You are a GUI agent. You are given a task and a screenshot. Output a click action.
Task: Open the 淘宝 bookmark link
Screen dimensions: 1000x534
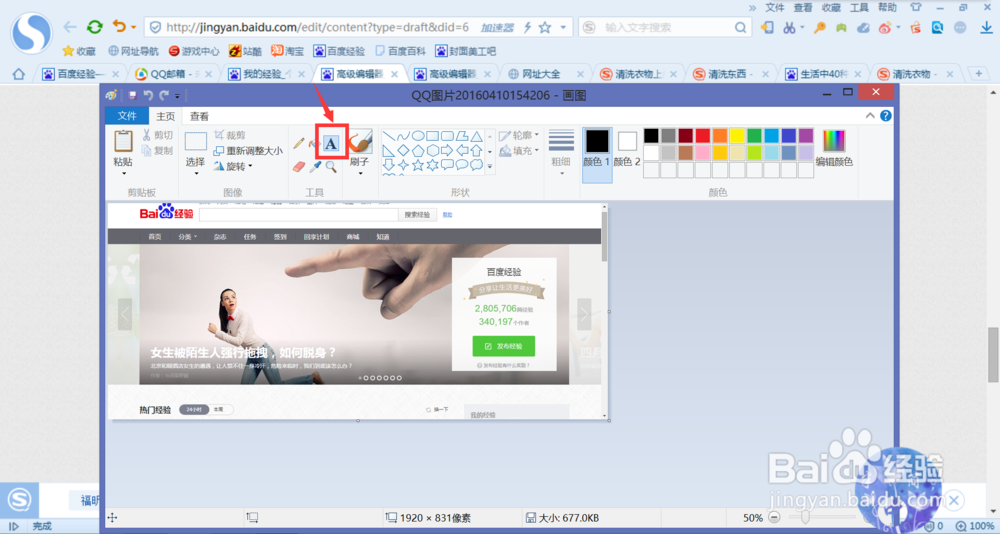point(287,50)
